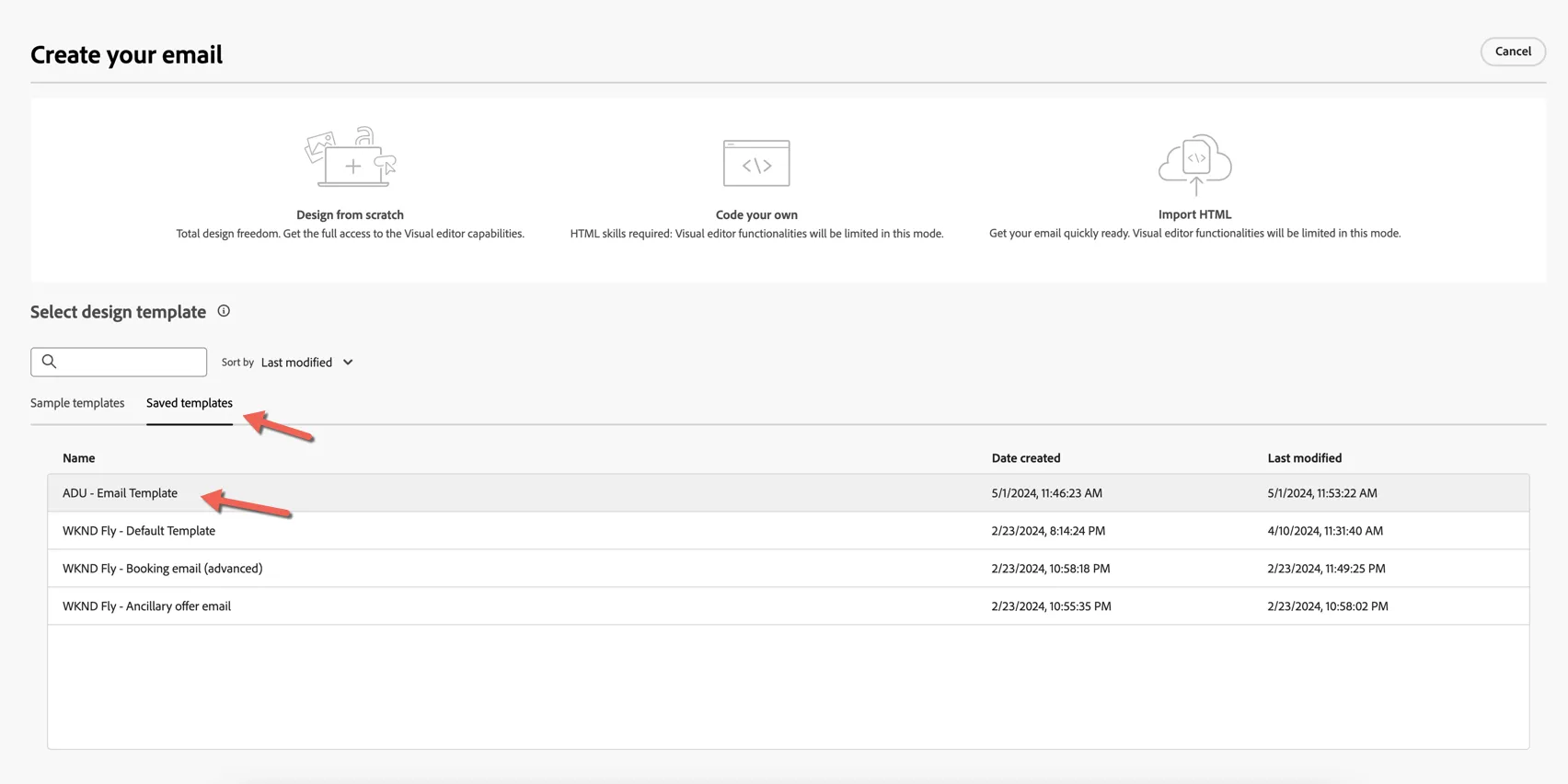The height and width of the screenshot is (784, 1568).
Task: Pick WKND Fly - Booking email (advanced)
Action: pos(789,569)
